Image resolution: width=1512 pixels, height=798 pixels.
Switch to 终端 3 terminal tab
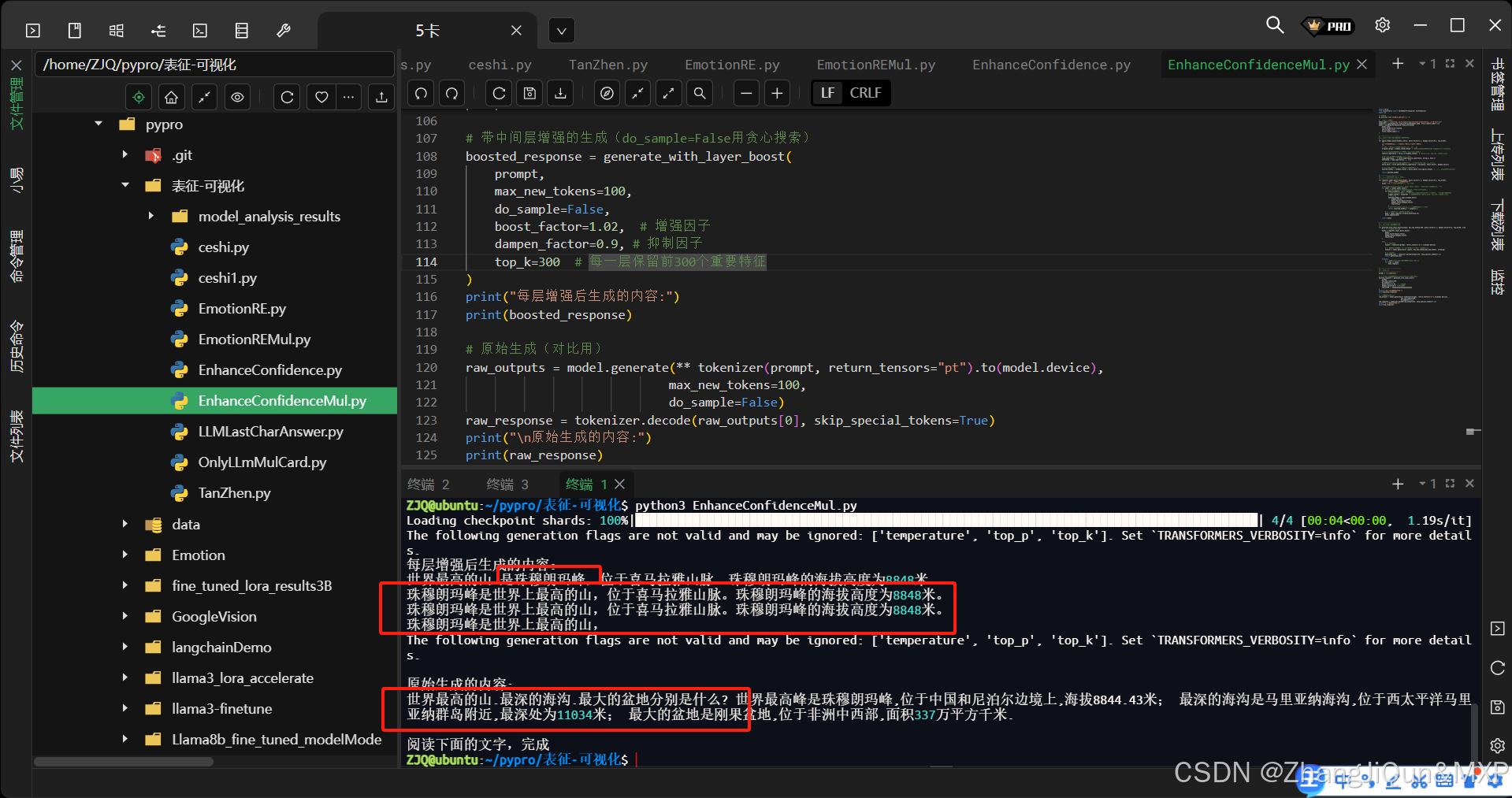(507, 484)
